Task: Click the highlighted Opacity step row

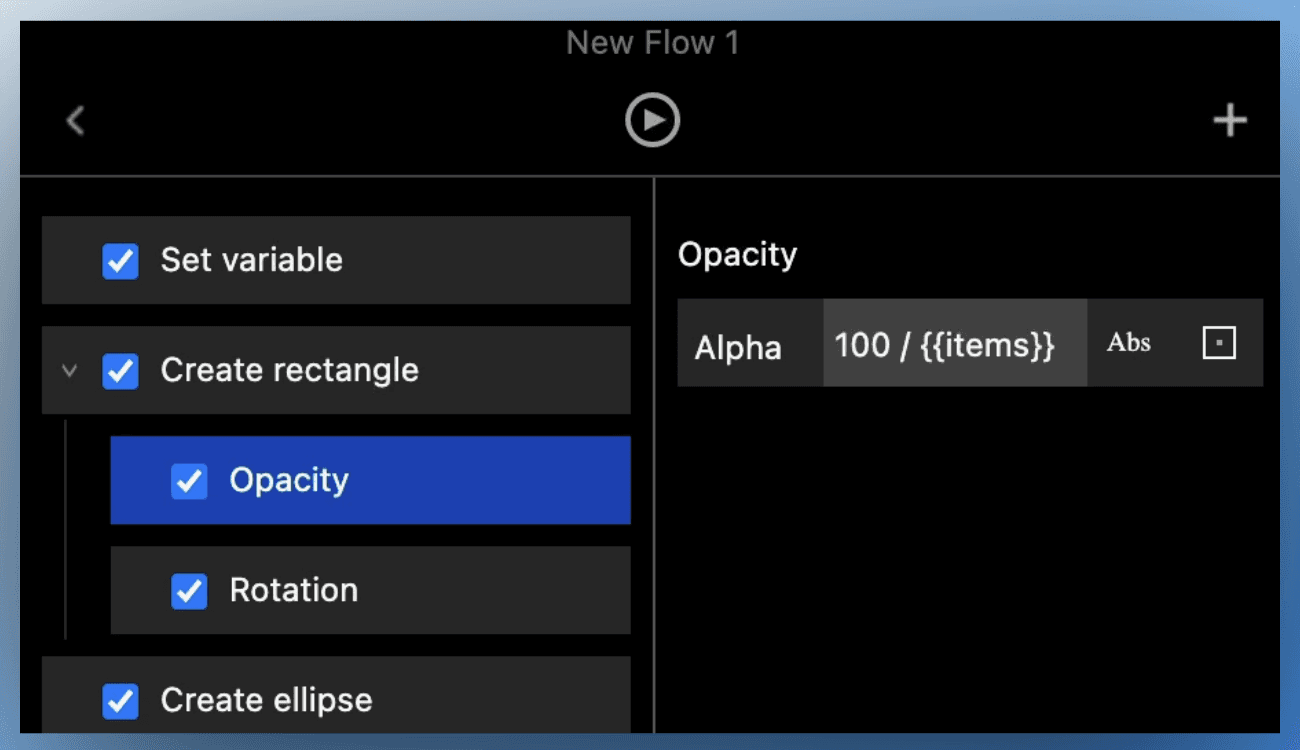Action: [x=450, y=481]
